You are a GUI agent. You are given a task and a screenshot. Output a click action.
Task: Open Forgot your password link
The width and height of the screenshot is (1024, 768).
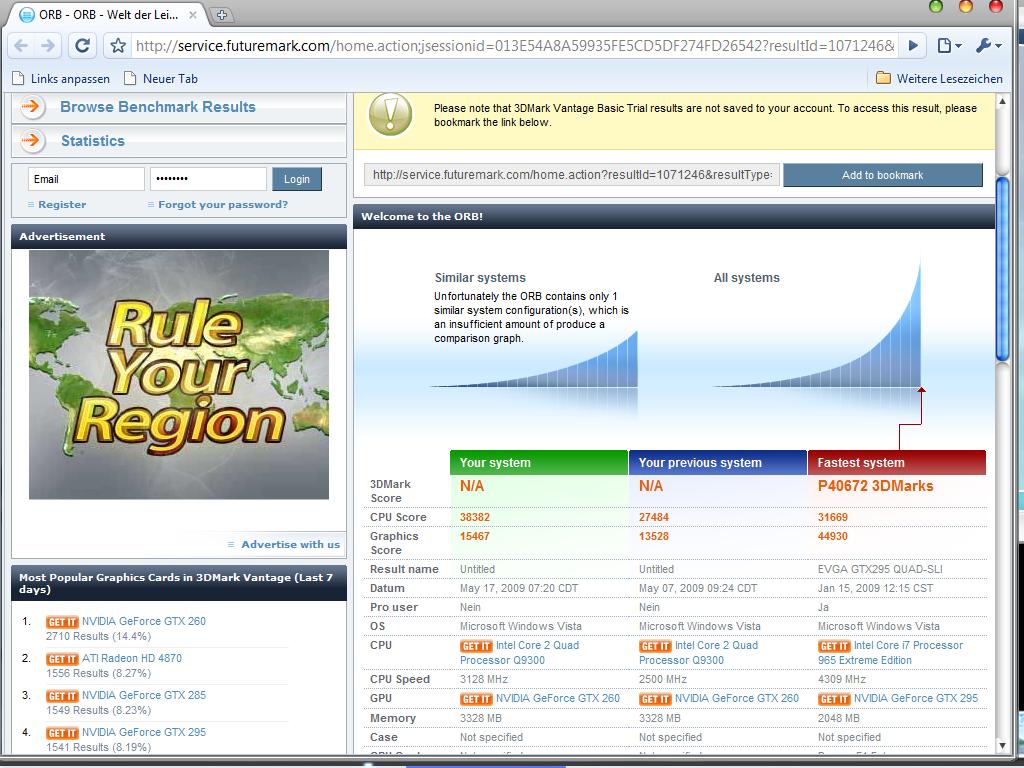click(x=223, y=204)
